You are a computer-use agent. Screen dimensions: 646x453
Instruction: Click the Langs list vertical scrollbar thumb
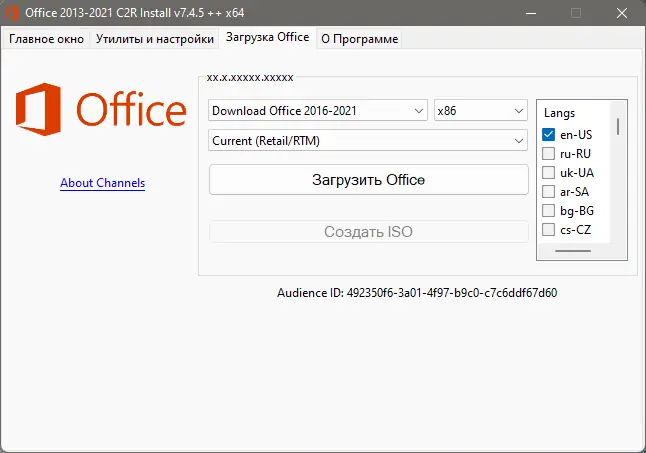[618, 126]
